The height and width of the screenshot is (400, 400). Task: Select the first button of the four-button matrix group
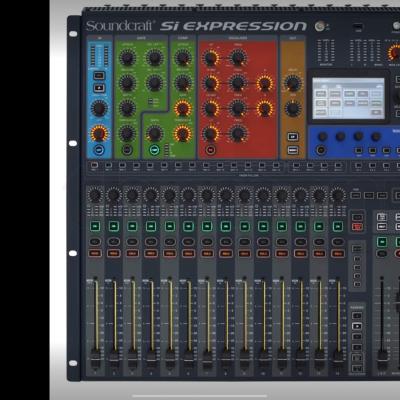[296, 165]
